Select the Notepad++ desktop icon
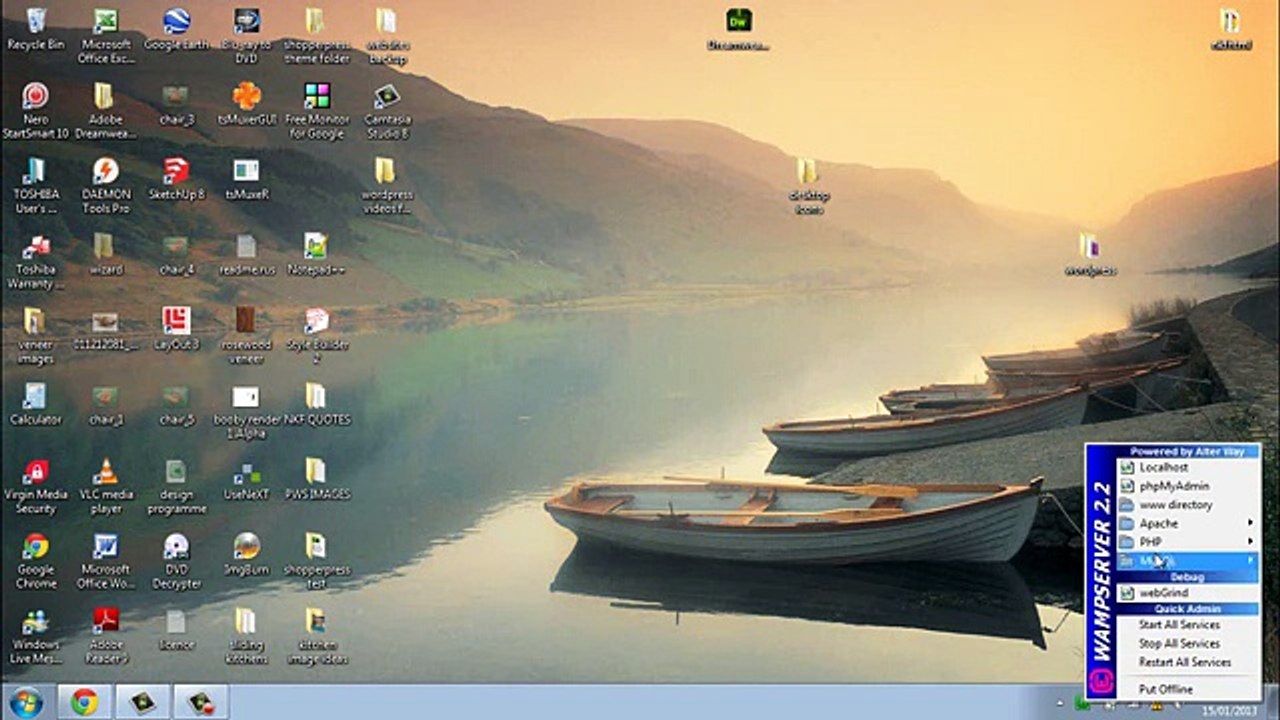The width and height of the screenshot is (1280, 720). [x=316, y=254]
